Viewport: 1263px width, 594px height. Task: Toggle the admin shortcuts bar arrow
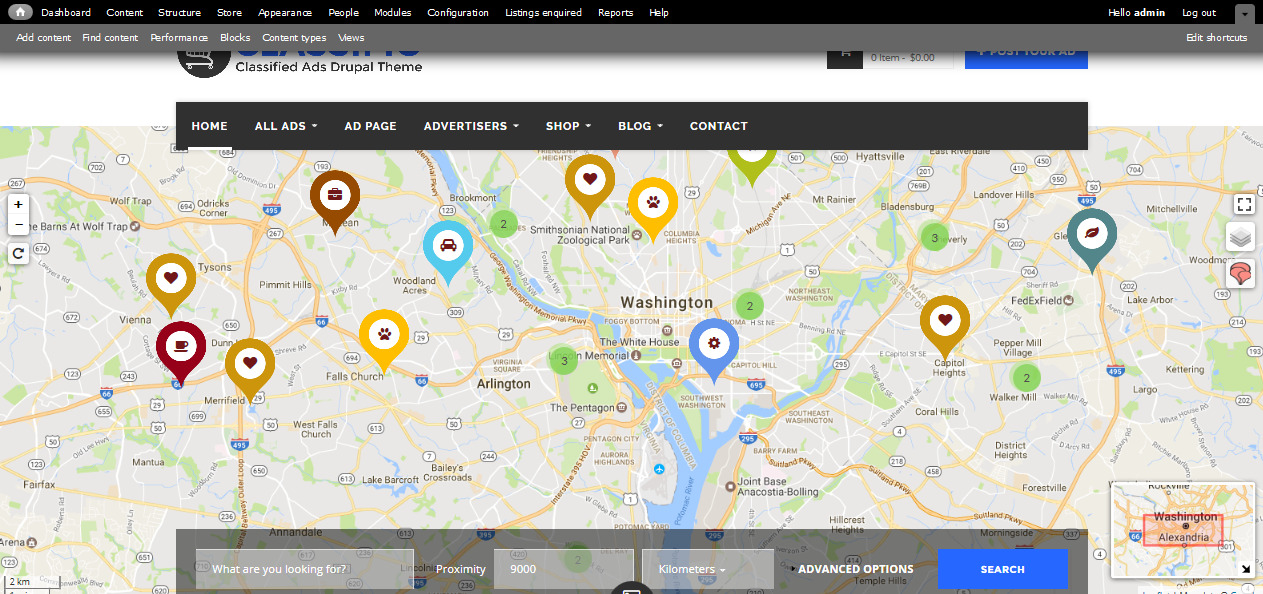pos(1244,13)
